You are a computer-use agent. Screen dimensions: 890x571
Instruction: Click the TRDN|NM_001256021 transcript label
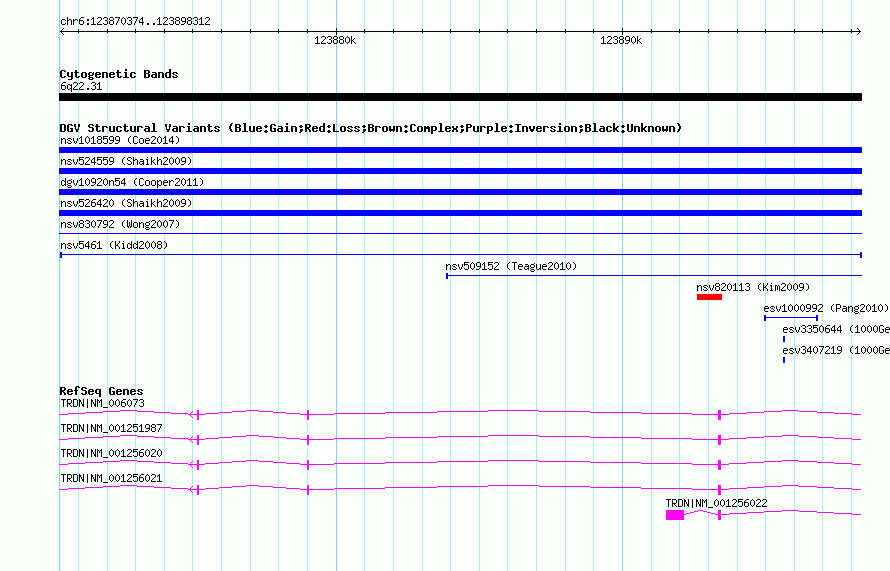(111, 478)
